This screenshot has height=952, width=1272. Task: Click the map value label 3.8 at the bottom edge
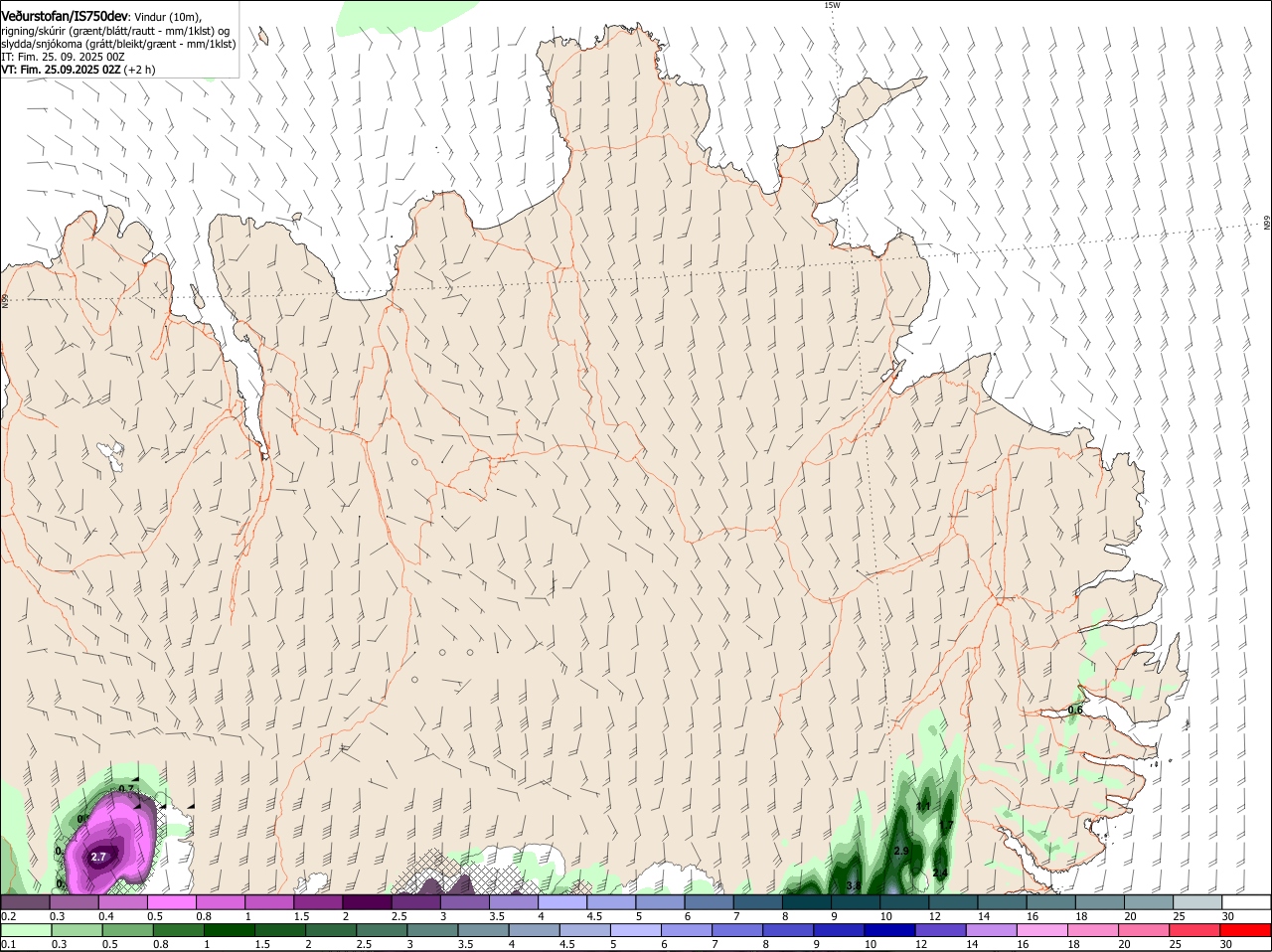[854, 885]
